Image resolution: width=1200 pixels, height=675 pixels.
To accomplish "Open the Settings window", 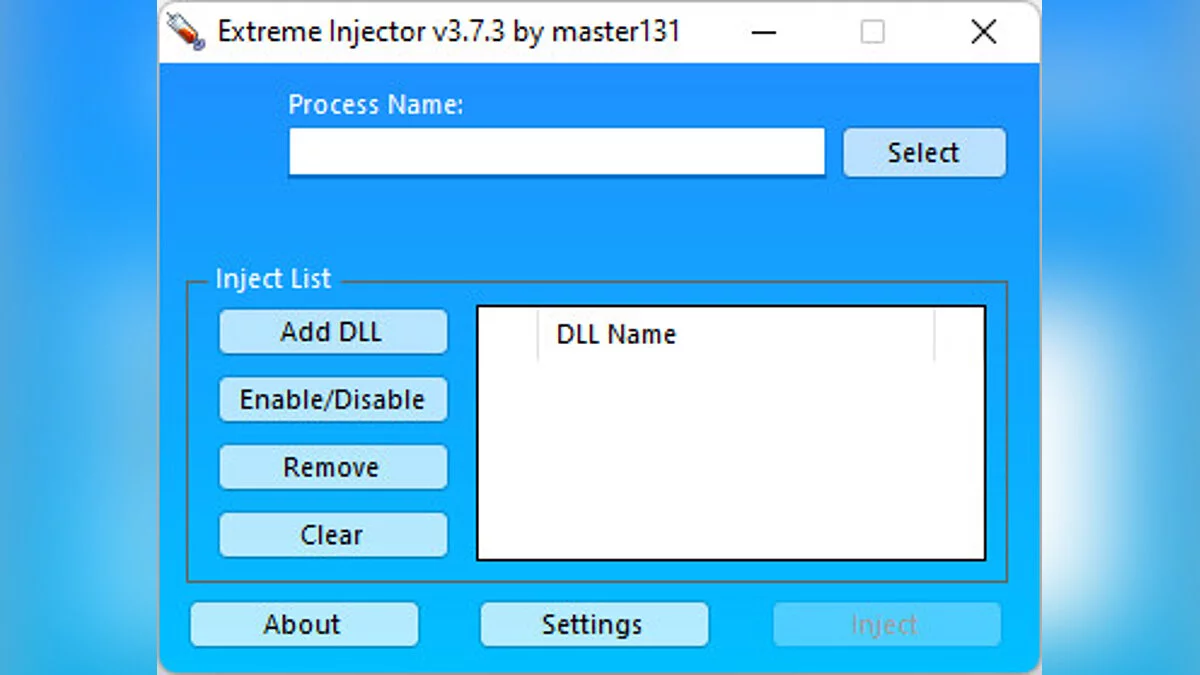I will click(x=593, y=625).
